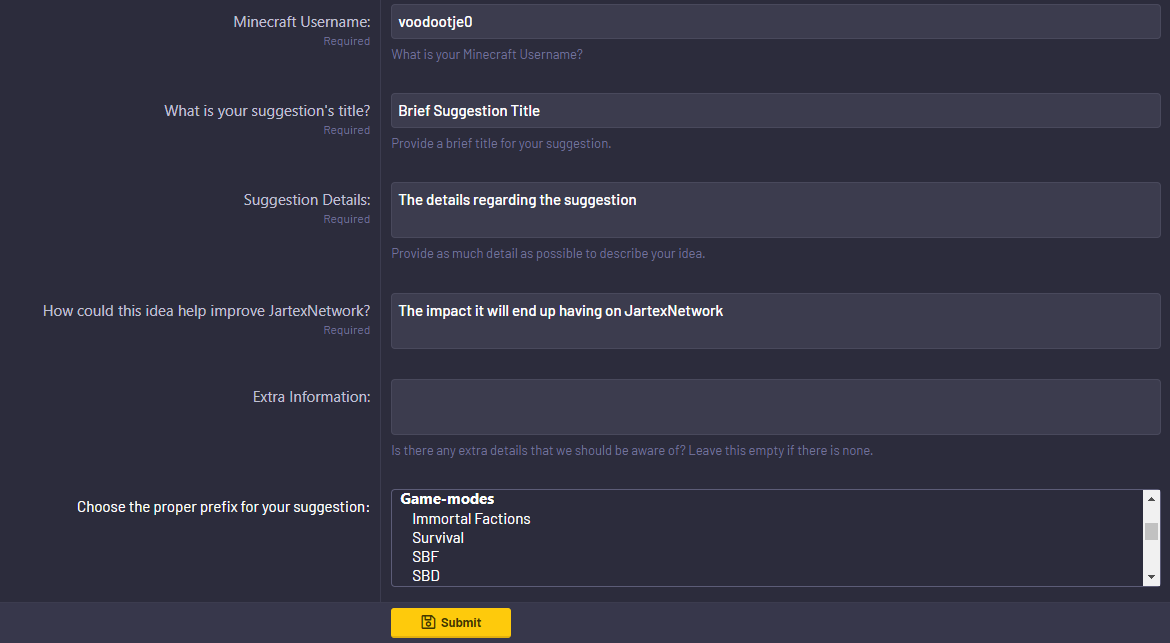
Task: Click the "Choose the proper prefix" label
Action: [x=223, y=506]
